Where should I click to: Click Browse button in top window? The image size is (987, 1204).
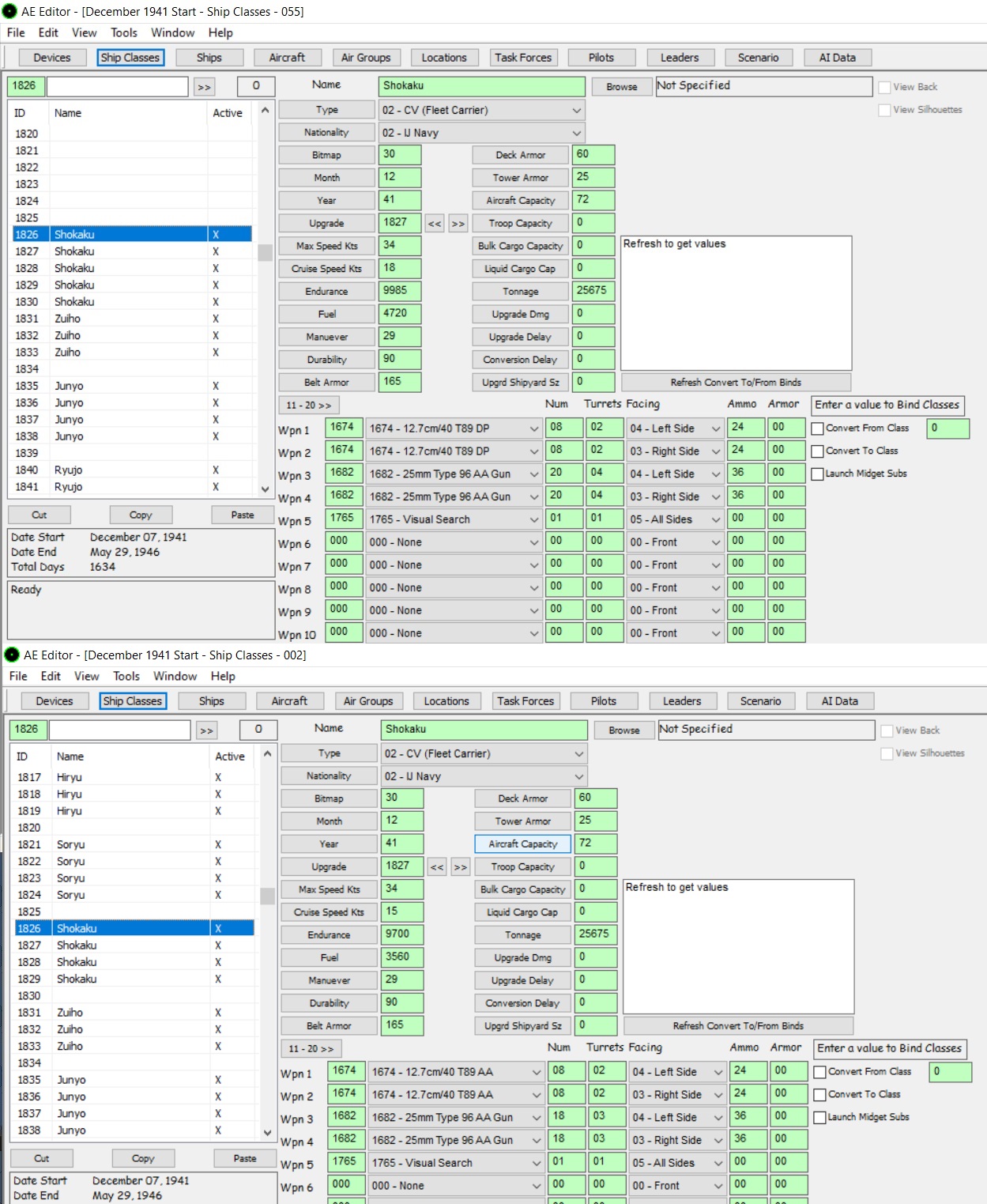622,87
